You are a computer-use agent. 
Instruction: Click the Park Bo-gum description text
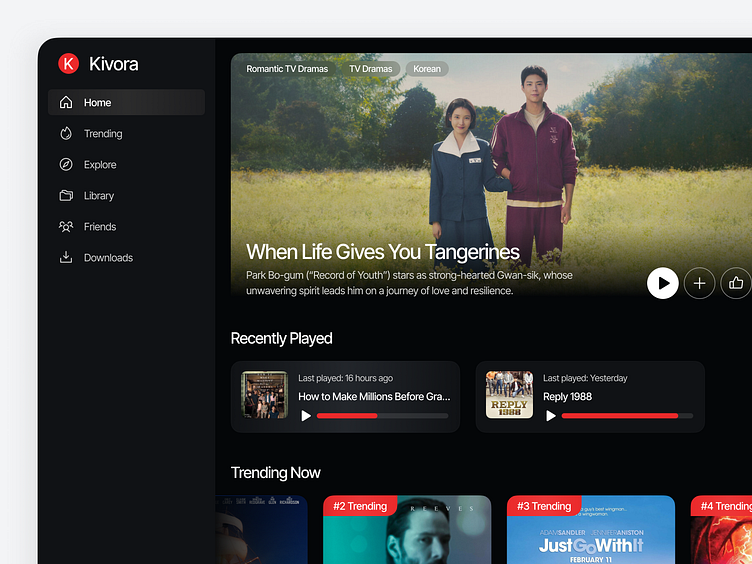tap(409, 283)
